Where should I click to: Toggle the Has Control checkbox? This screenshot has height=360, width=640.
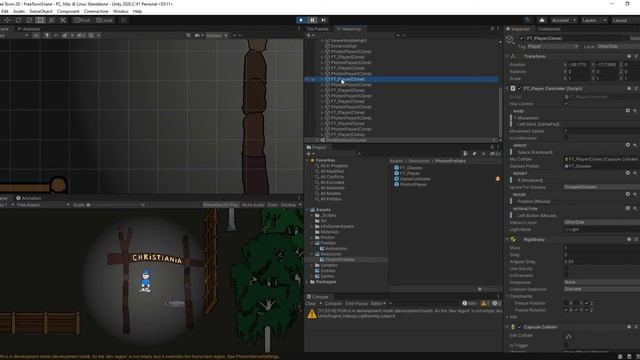pos(566,104)
